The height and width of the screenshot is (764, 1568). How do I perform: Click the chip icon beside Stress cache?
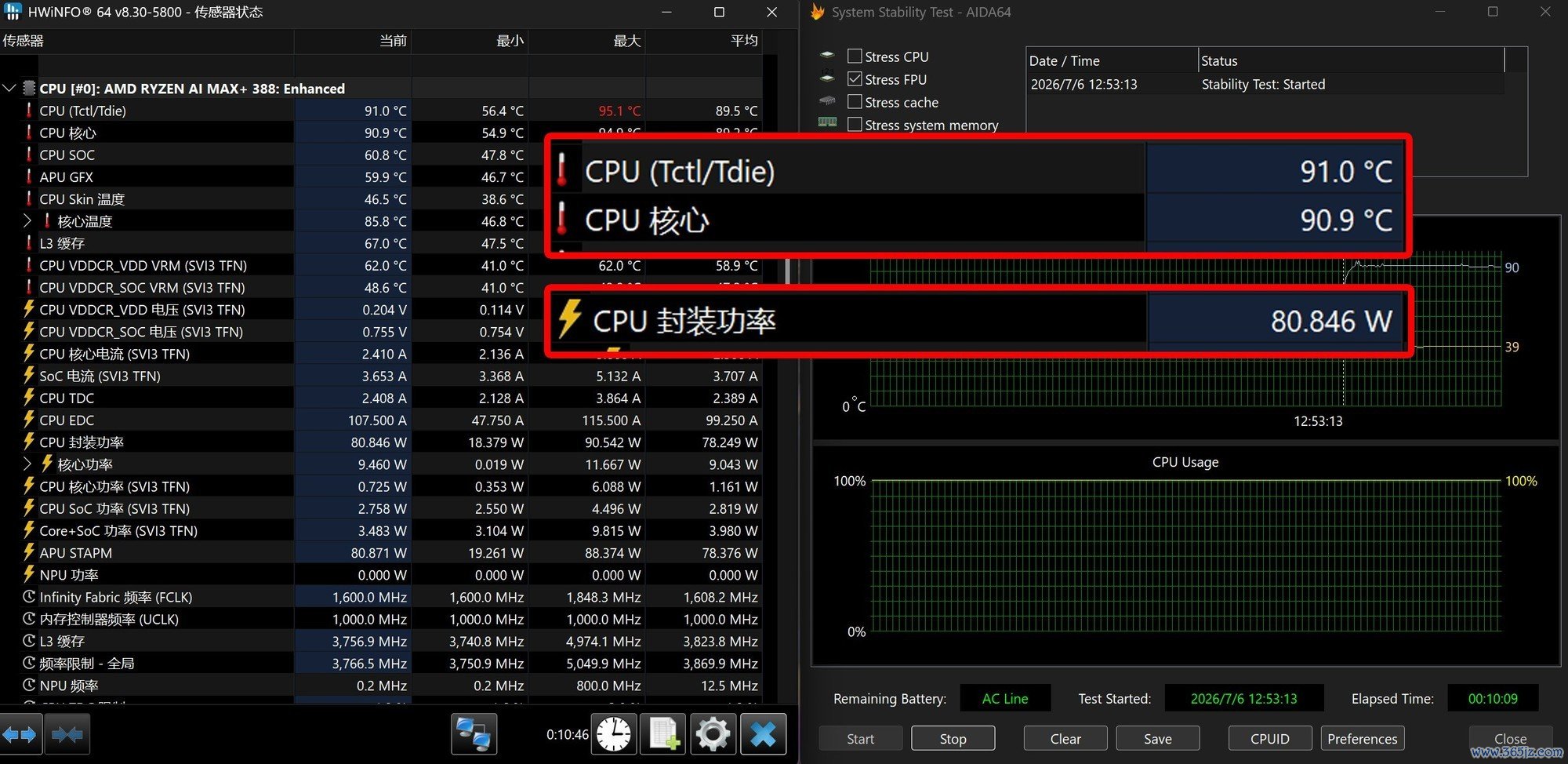(827, 100)
